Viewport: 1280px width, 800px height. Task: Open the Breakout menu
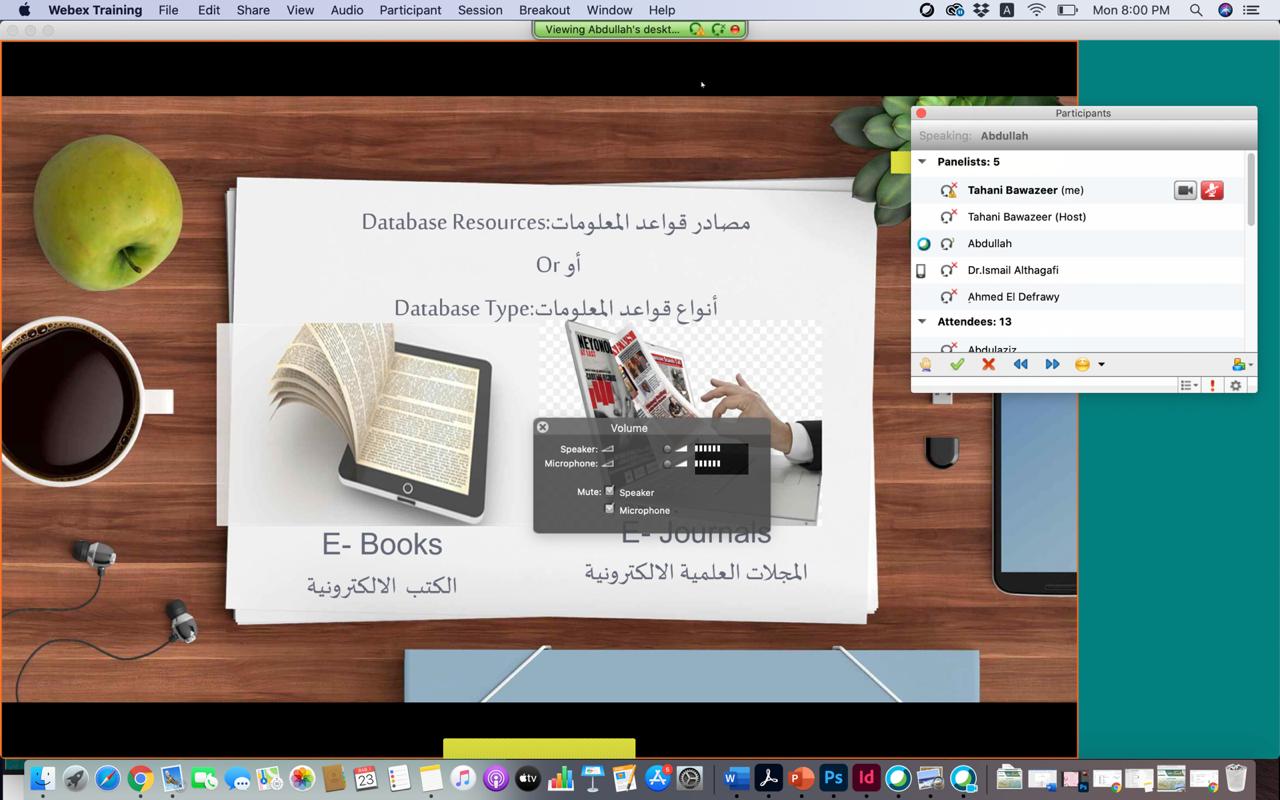tap(545, 10)
